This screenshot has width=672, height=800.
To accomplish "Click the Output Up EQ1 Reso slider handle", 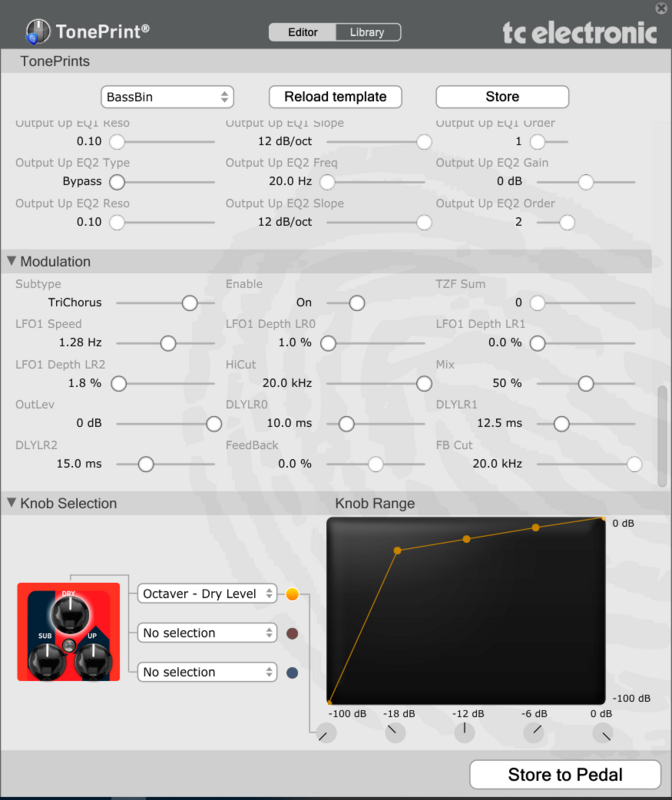I will click(x=117, y=142).
